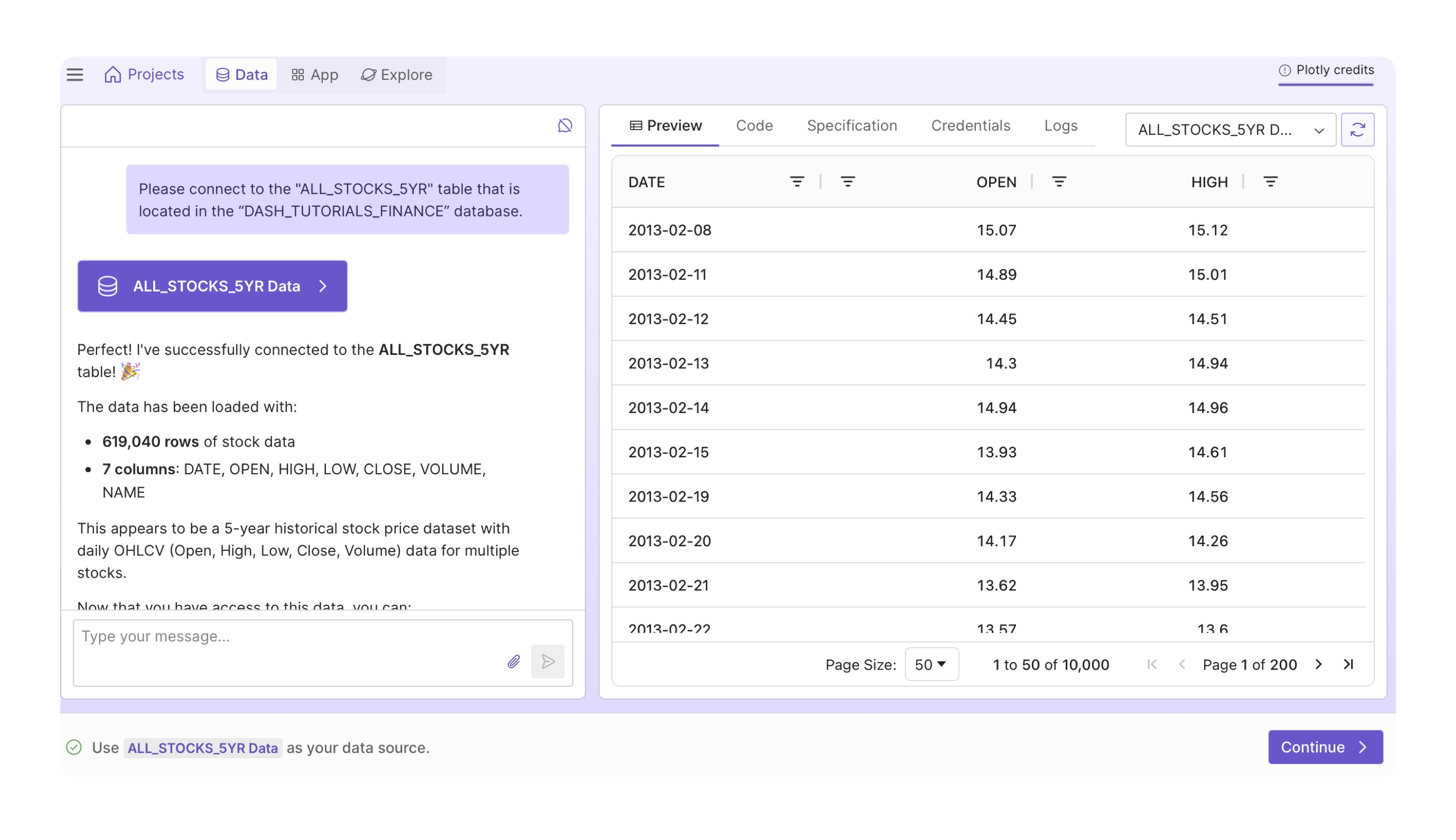
Task: Go to the next page
Action: (1318, 664)
